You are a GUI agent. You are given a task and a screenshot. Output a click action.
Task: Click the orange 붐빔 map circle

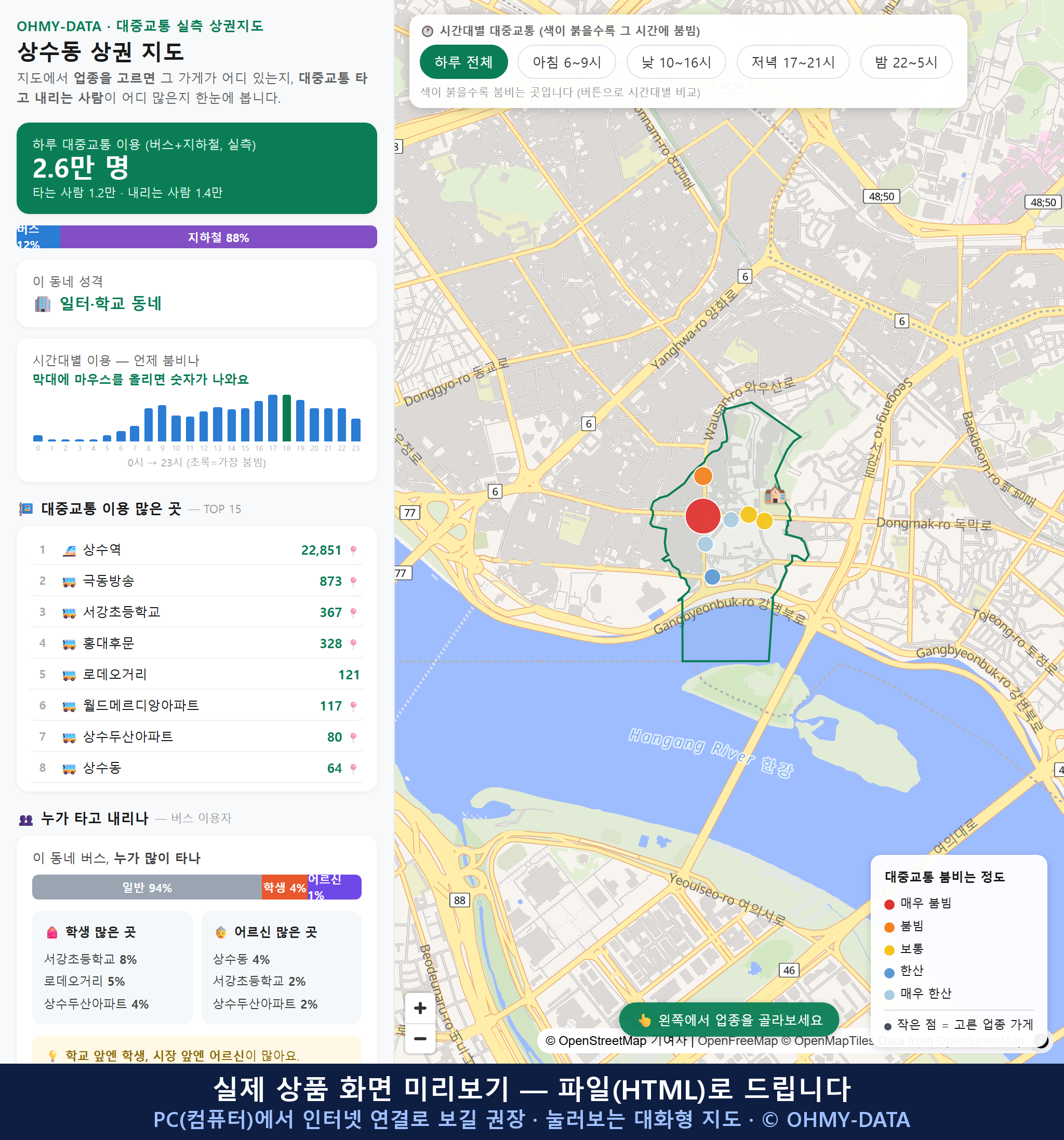pyautogui.click(x=702, y=476)
